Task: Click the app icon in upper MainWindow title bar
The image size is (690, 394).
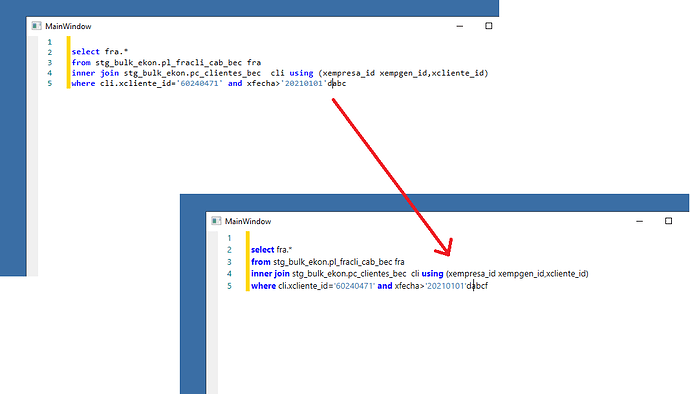Action: [x=37, y=26]
